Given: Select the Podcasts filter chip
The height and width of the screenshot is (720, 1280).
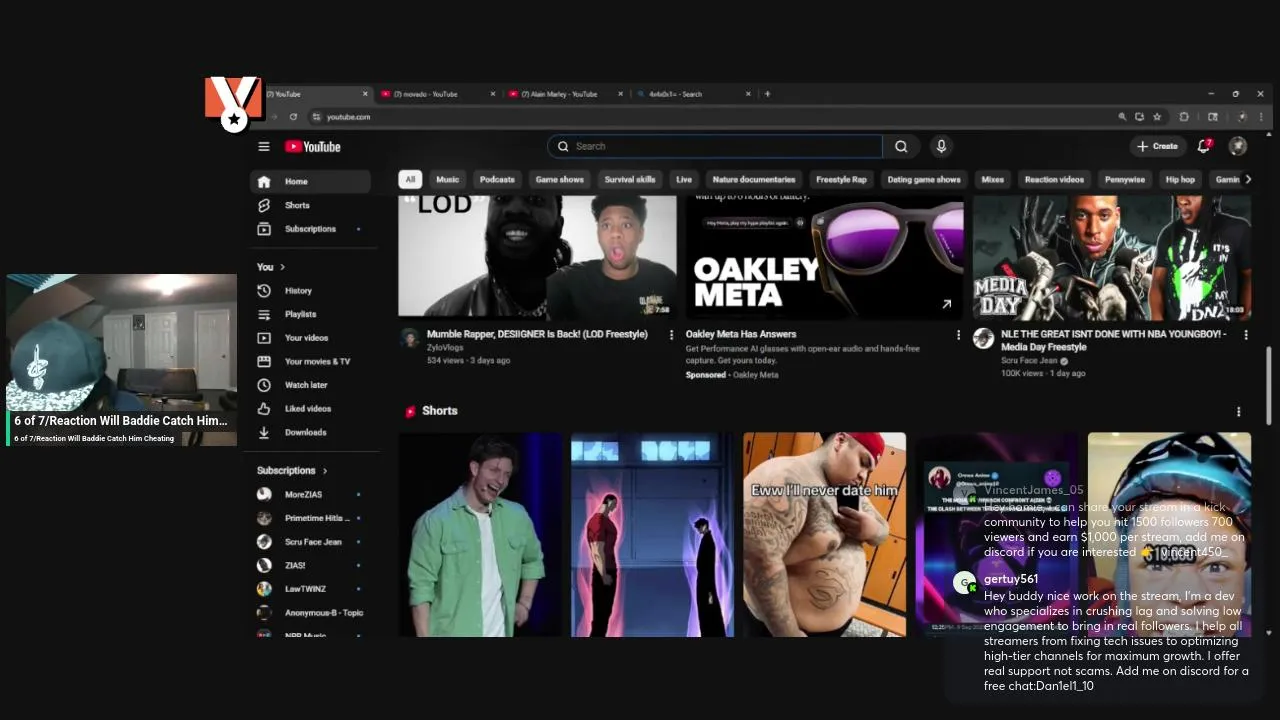Looking at the screenshot, I should click(x=497, y=179).
